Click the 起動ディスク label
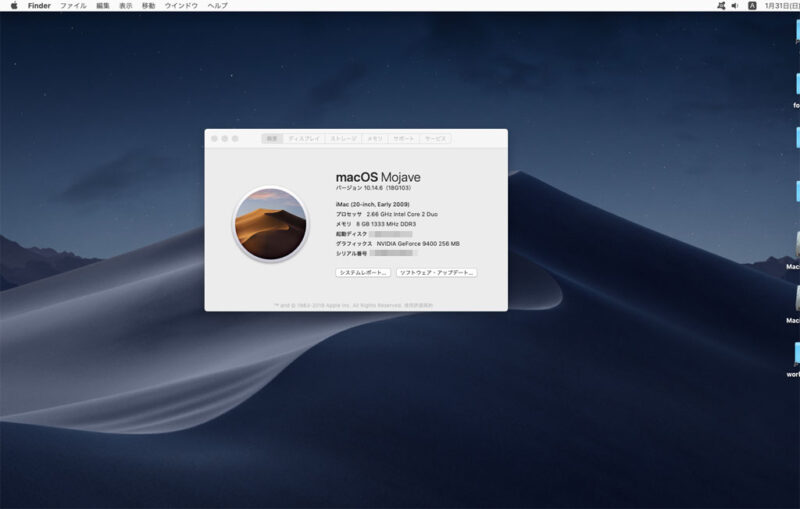Screen dimensions: 800x509 351,234
